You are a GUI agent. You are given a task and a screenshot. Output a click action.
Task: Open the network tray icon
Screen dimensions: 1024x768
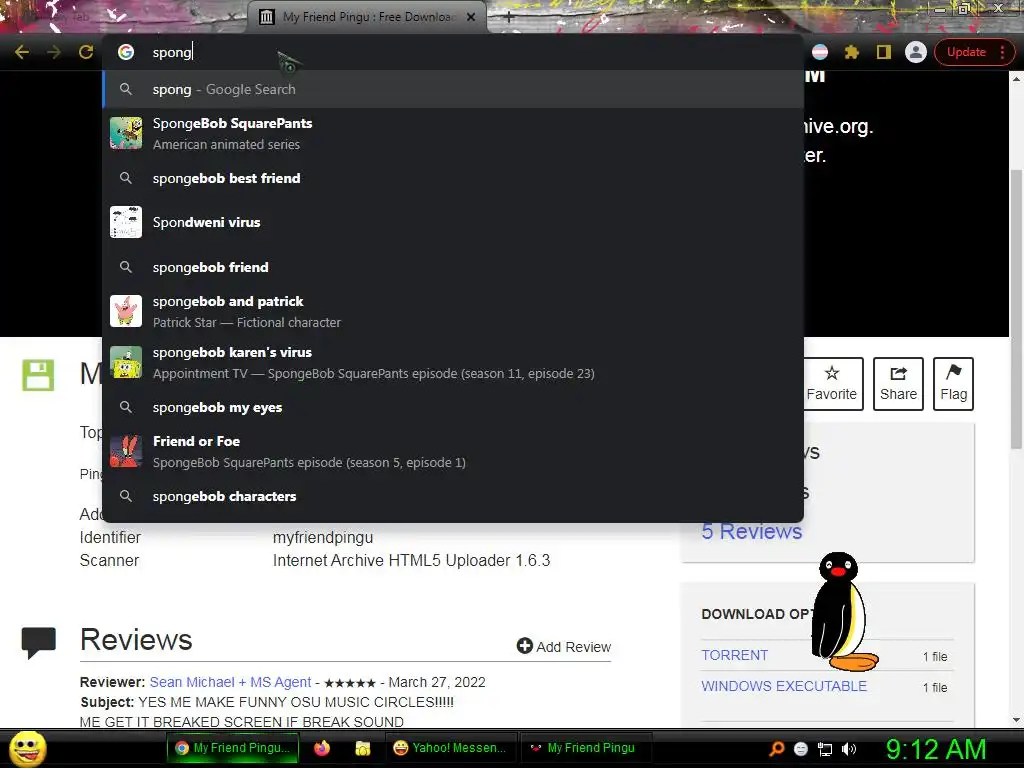[825, 749]
